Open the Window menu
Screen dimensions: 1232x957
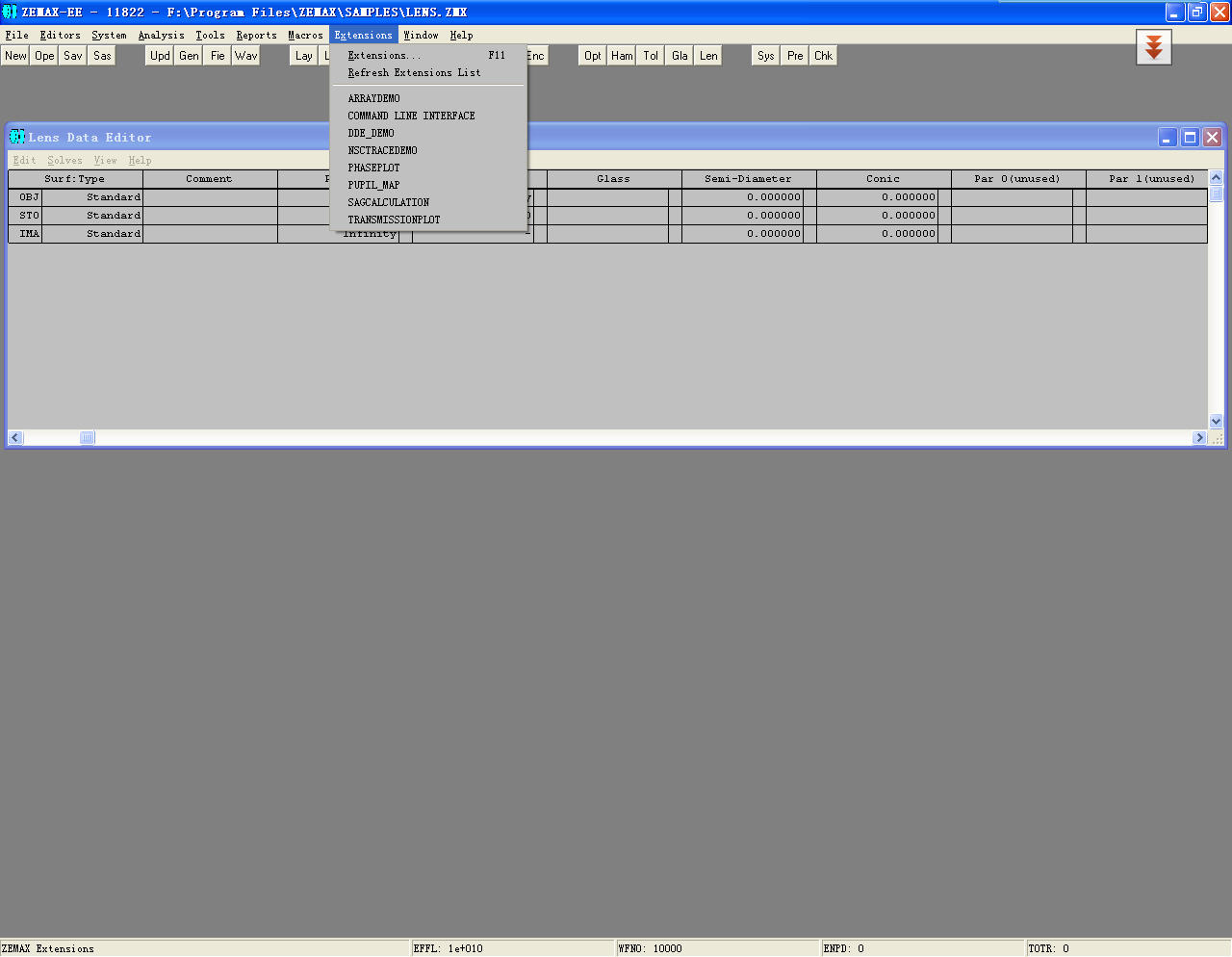(x=421, y=35)
